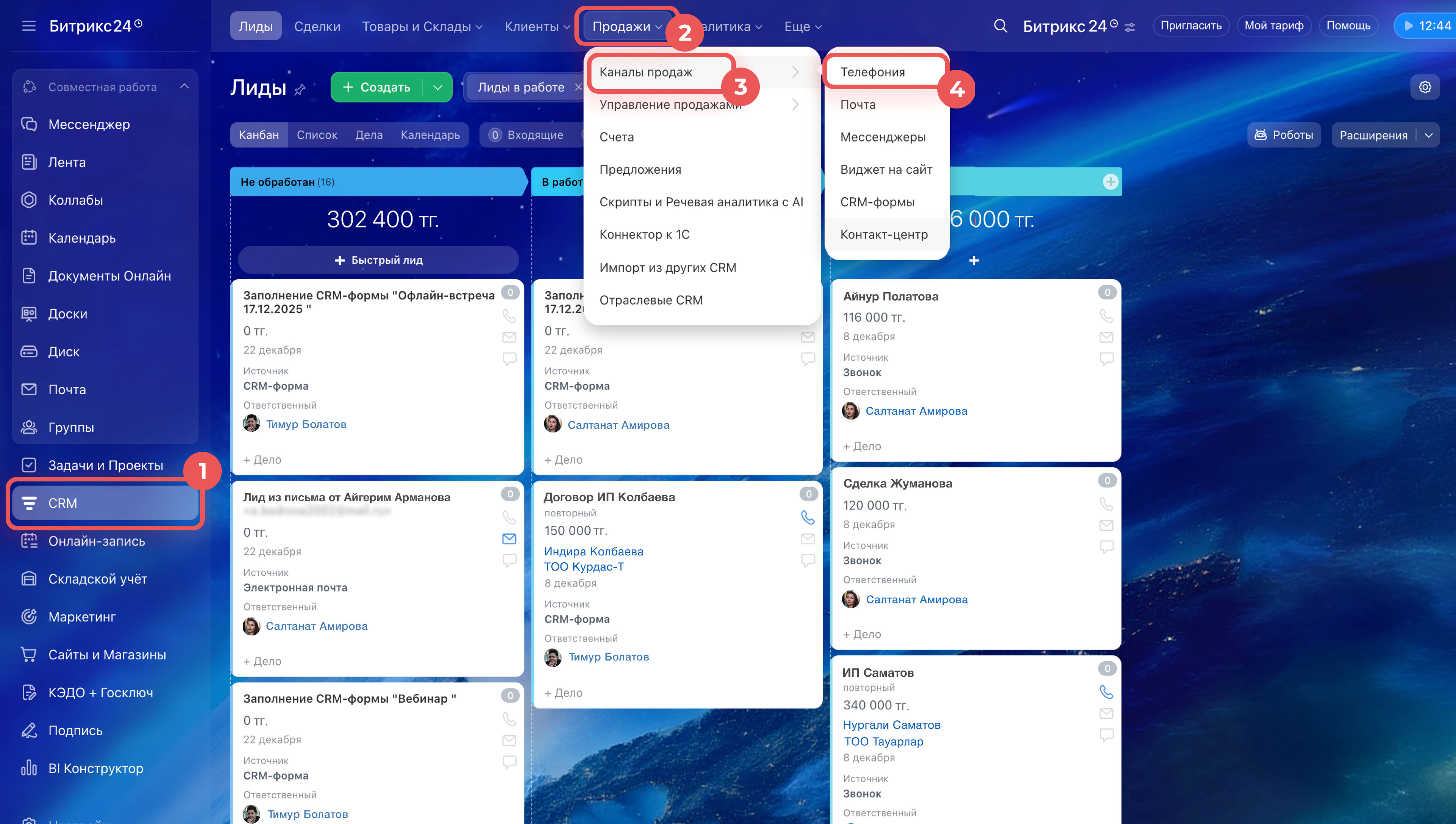Collapse the Совместная работа sidebar section
The width and height of the screenshot is (1456, 824).
[x=184, y=86]
